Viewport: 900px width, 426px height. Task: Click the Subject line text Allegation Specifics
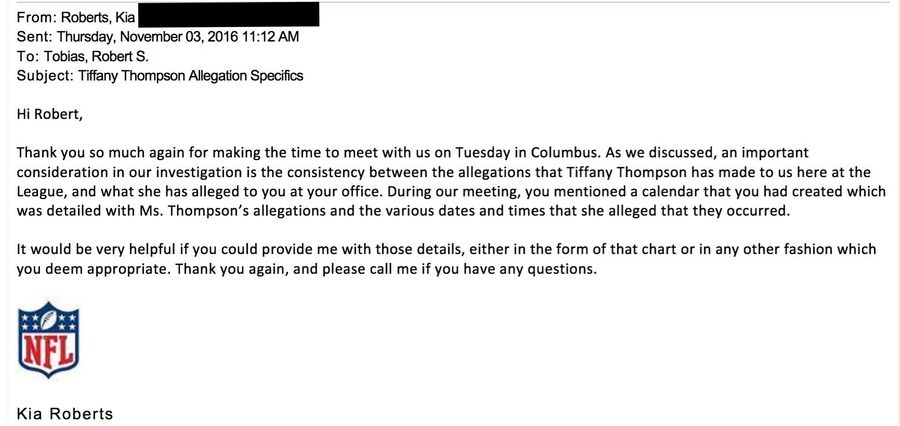tap(246, 76)
